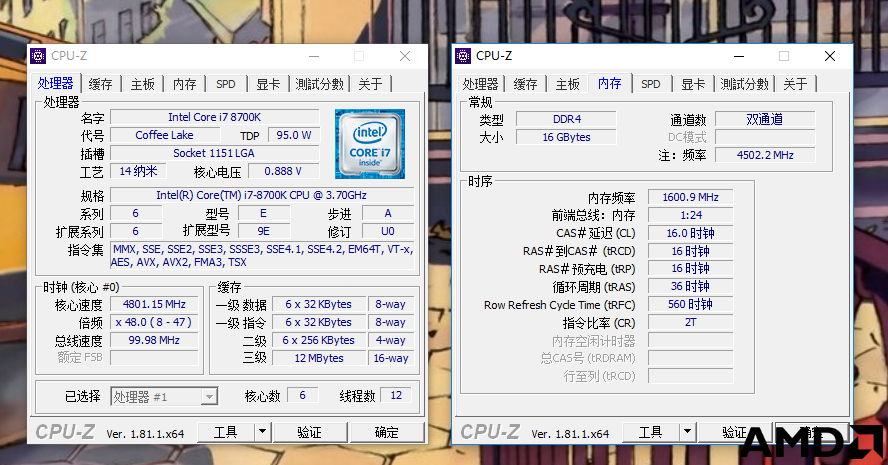The height and width of the screenshot is (465, 888).
Task: Open the 主板 tab in the right CPU-Z window
Action: (567, 84)
